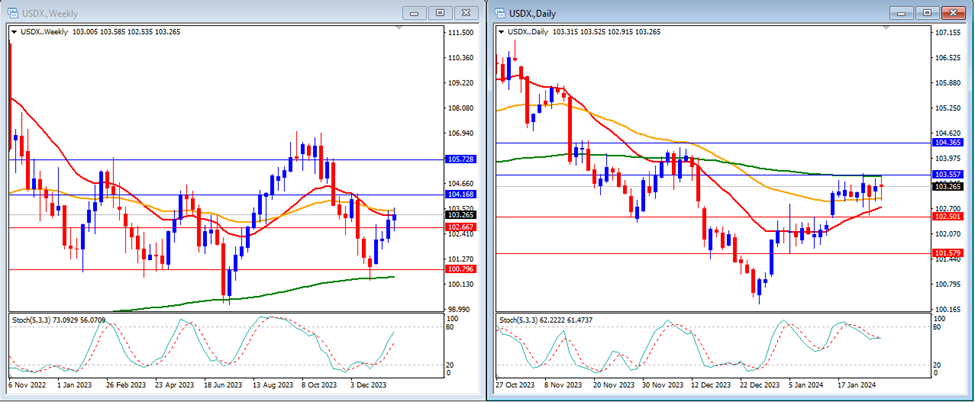975x402 pixels.
Task: Close the USDX Weekly chart window
Action: click(x=466, y=12)
